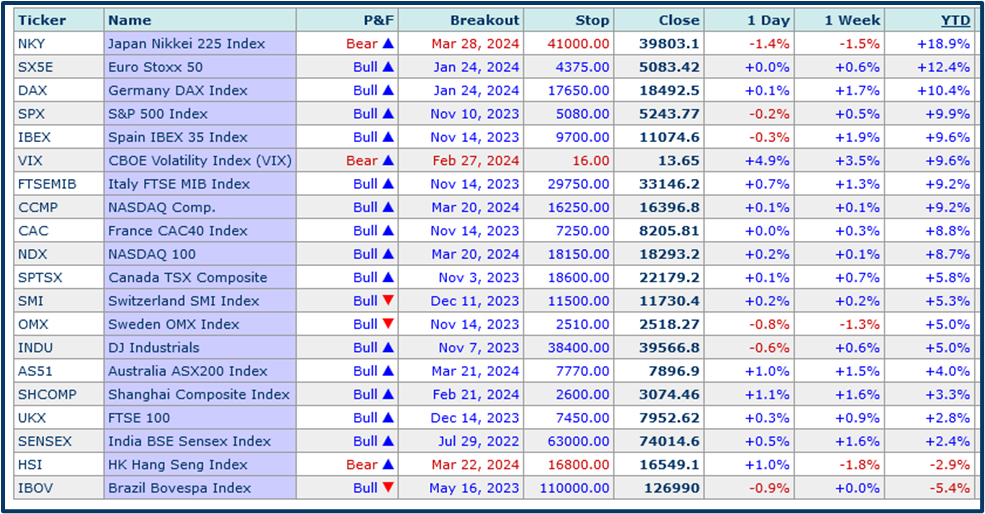985x514 pixels.
Task: Click the close value 5243.77
Action: pos(669,113)
